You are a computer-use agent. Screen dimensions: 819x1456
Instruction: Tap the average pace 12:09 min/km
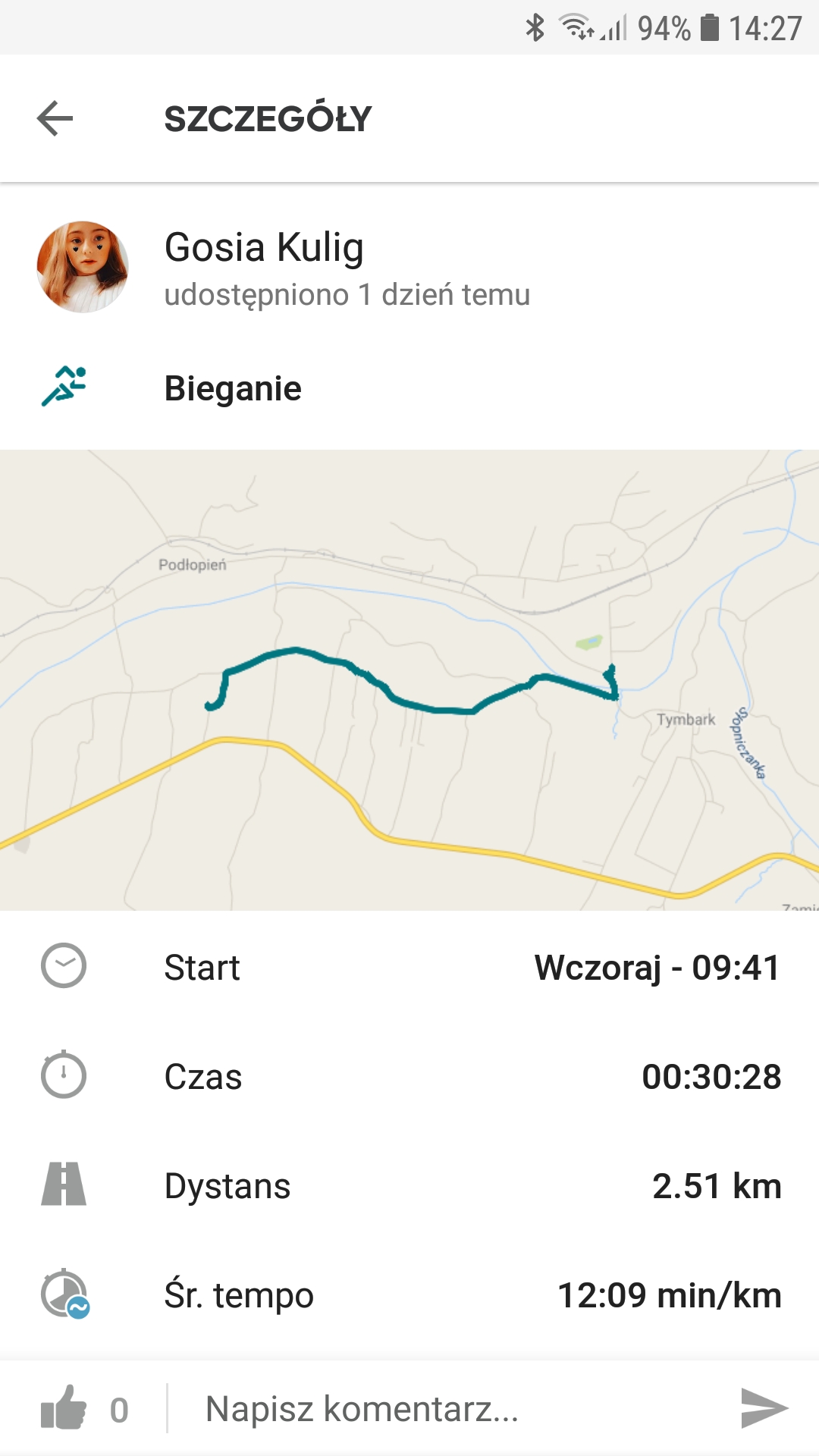click(669, 1295)
